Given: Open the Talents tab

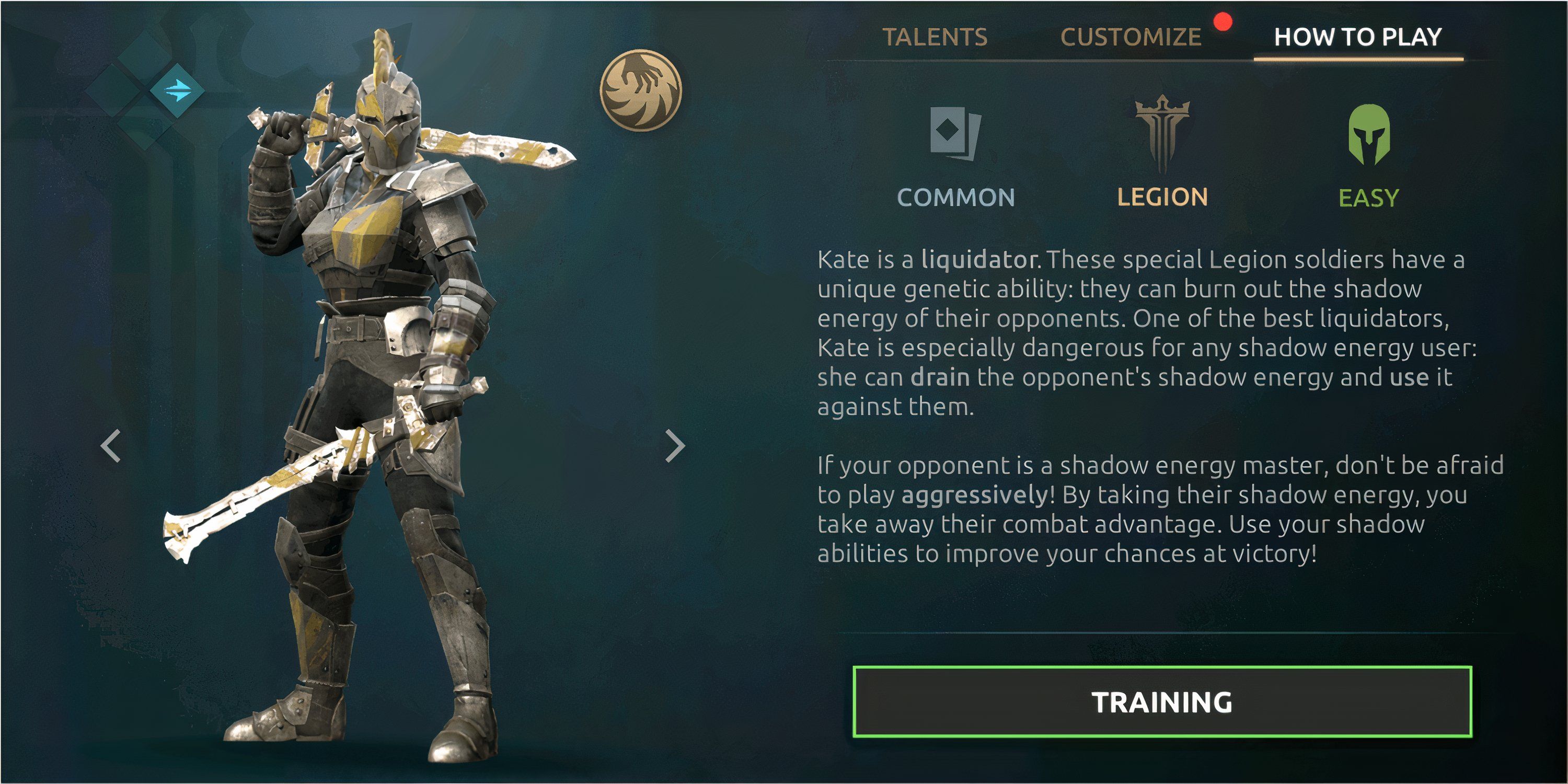Looking at the screenshot, I should click(x=935, y=37).
